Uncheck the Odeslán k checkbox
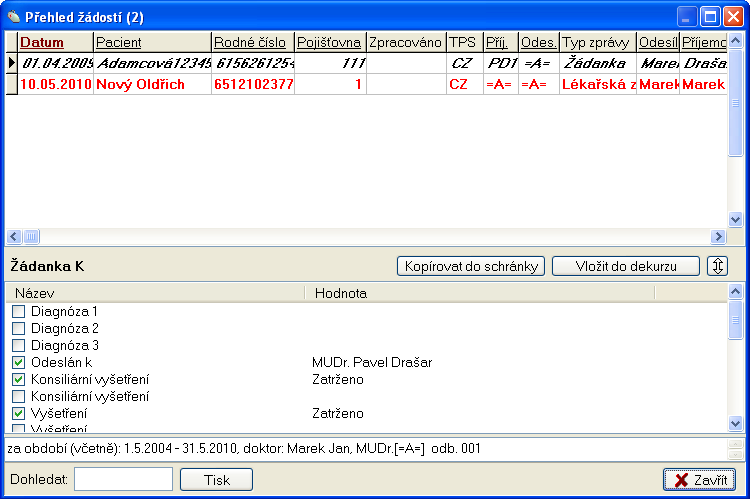The image size is (750, 499). (x=18, y=362)
